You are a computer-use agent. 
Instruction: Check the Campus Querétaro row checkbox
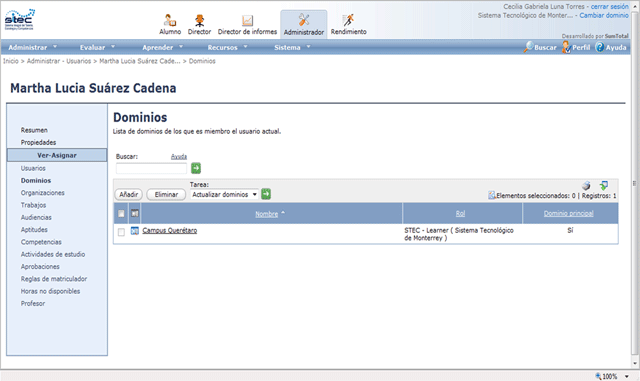(x=121, y=232)
